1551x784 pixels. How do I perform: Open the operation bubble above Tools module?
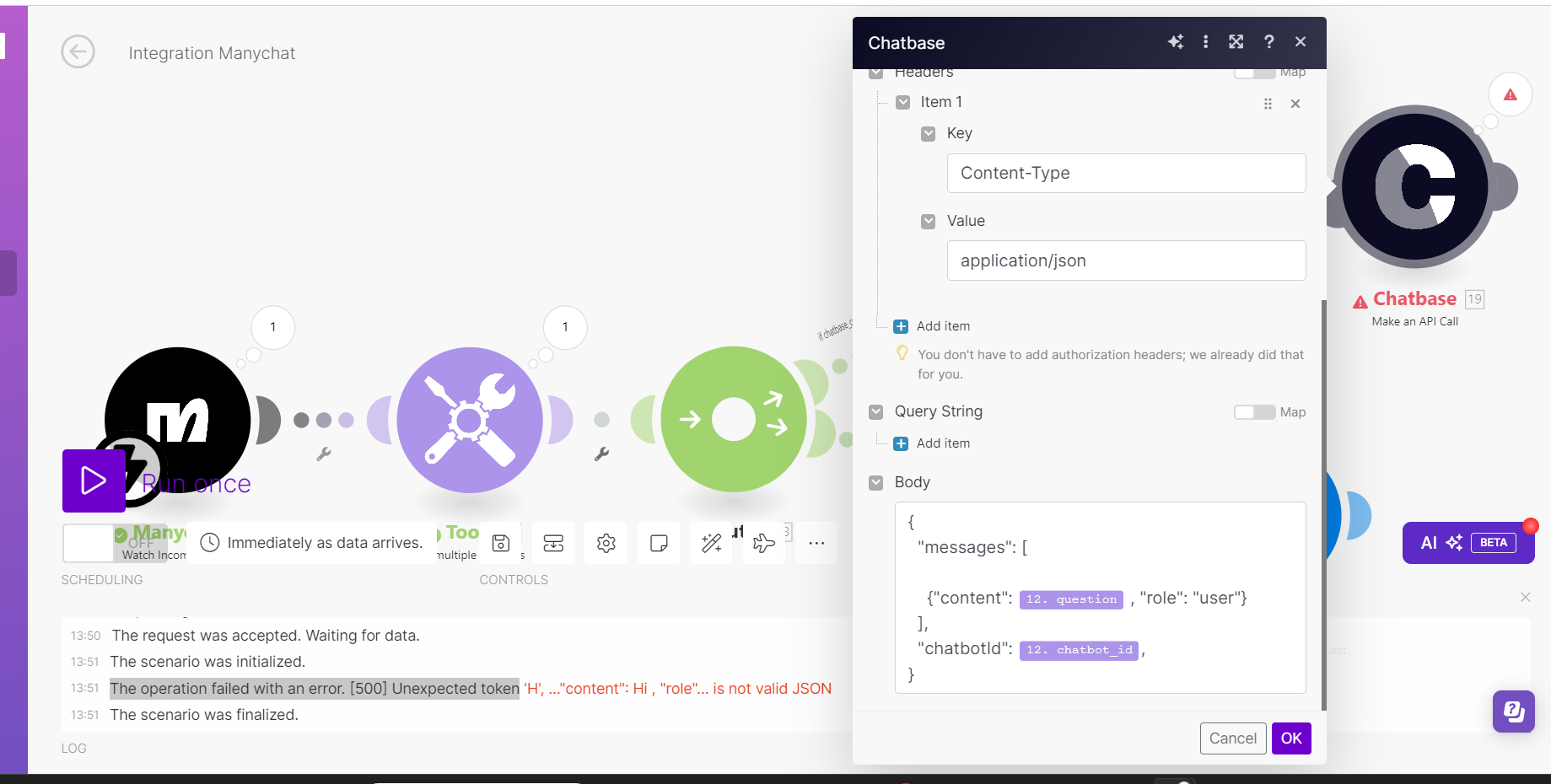(x=565, y=327)
